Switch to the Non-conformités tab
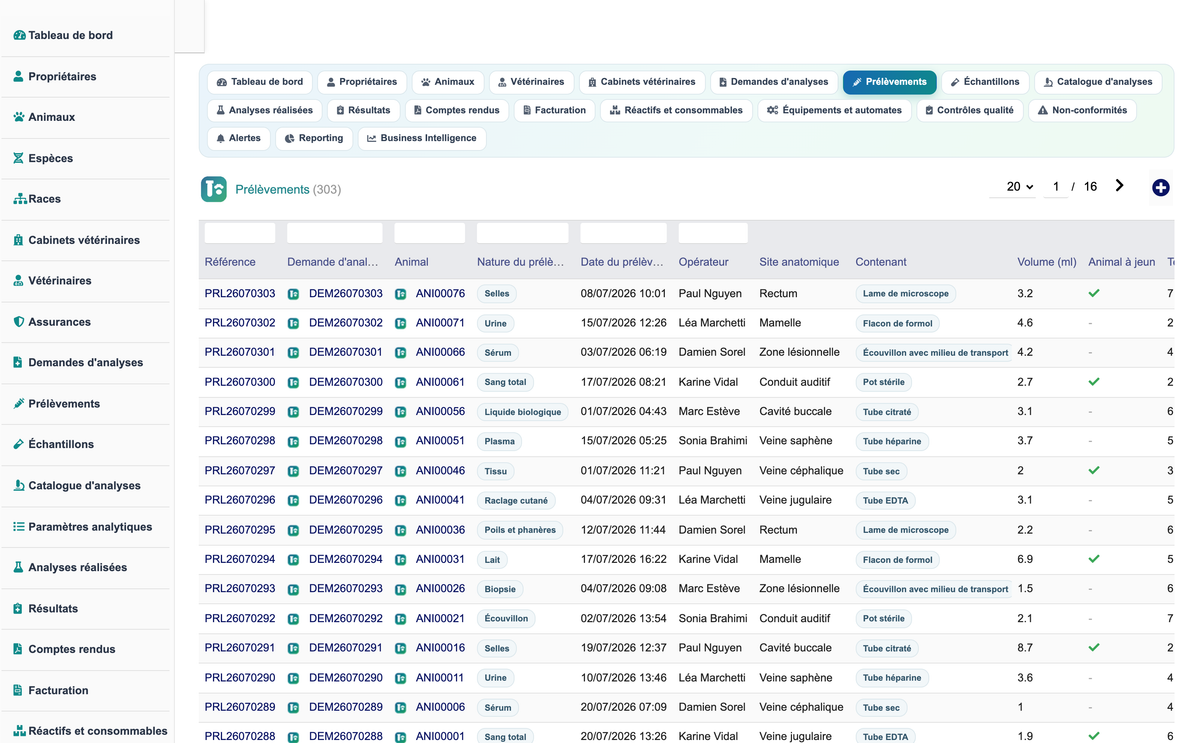Screen dimensions: 1200x743 click(1082, 110)
